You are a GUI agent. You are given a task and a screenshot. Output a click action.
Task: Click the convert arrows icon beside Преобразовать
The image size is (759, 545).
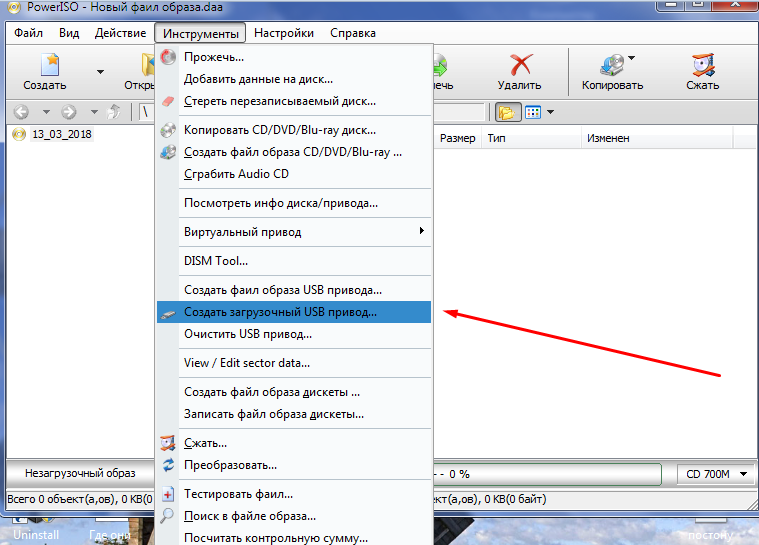tap(168, 465)
